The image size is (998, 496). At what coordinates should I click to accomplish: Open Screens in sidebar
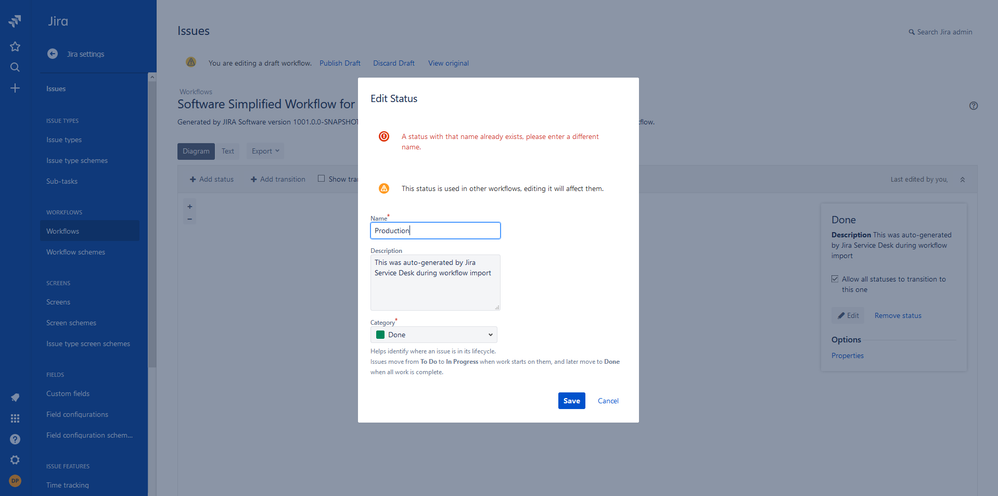click(59, 302)
